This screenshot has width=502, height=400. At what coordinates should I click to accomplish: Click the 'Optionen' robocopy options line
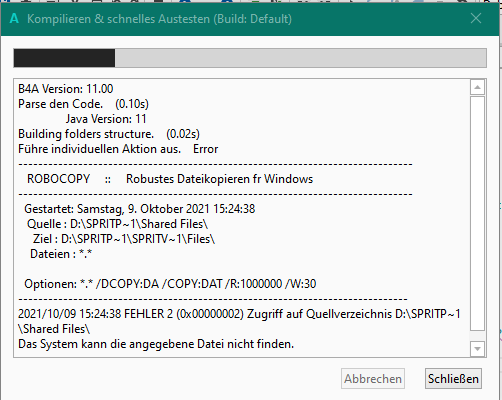[170, 284]
